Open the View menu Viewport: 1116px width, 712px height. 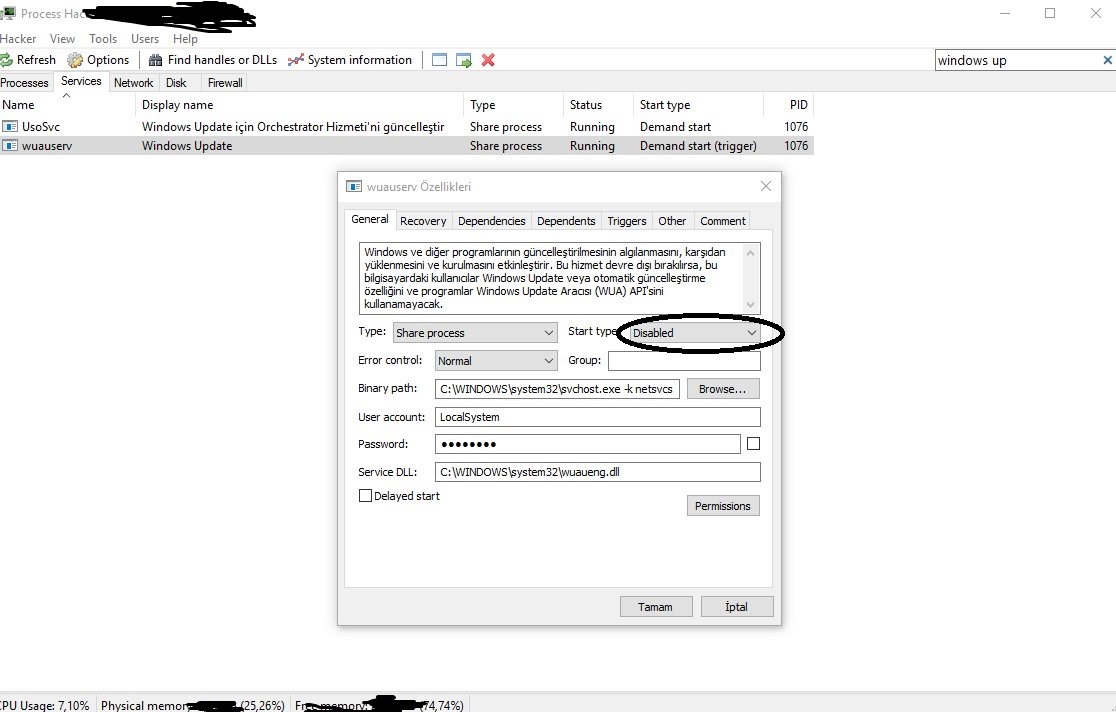[x=62, y=38]
